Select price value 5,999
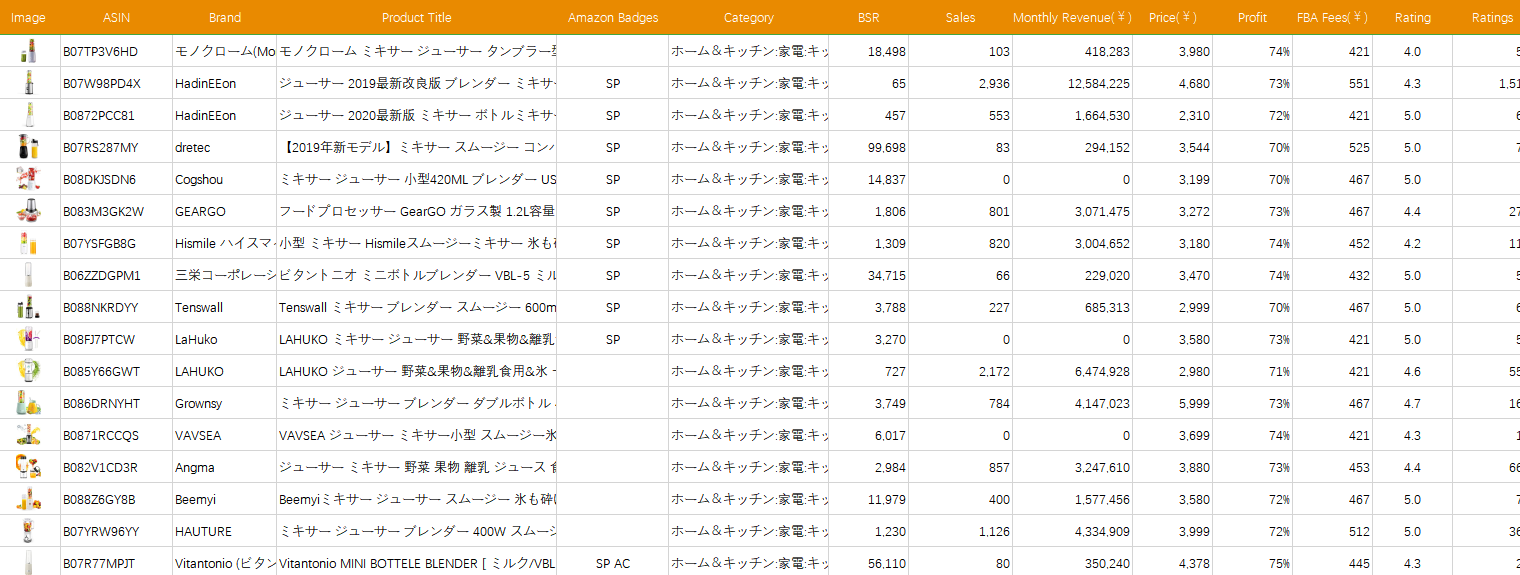Viewport: 1520px width, 575px height. (1194, 404)
